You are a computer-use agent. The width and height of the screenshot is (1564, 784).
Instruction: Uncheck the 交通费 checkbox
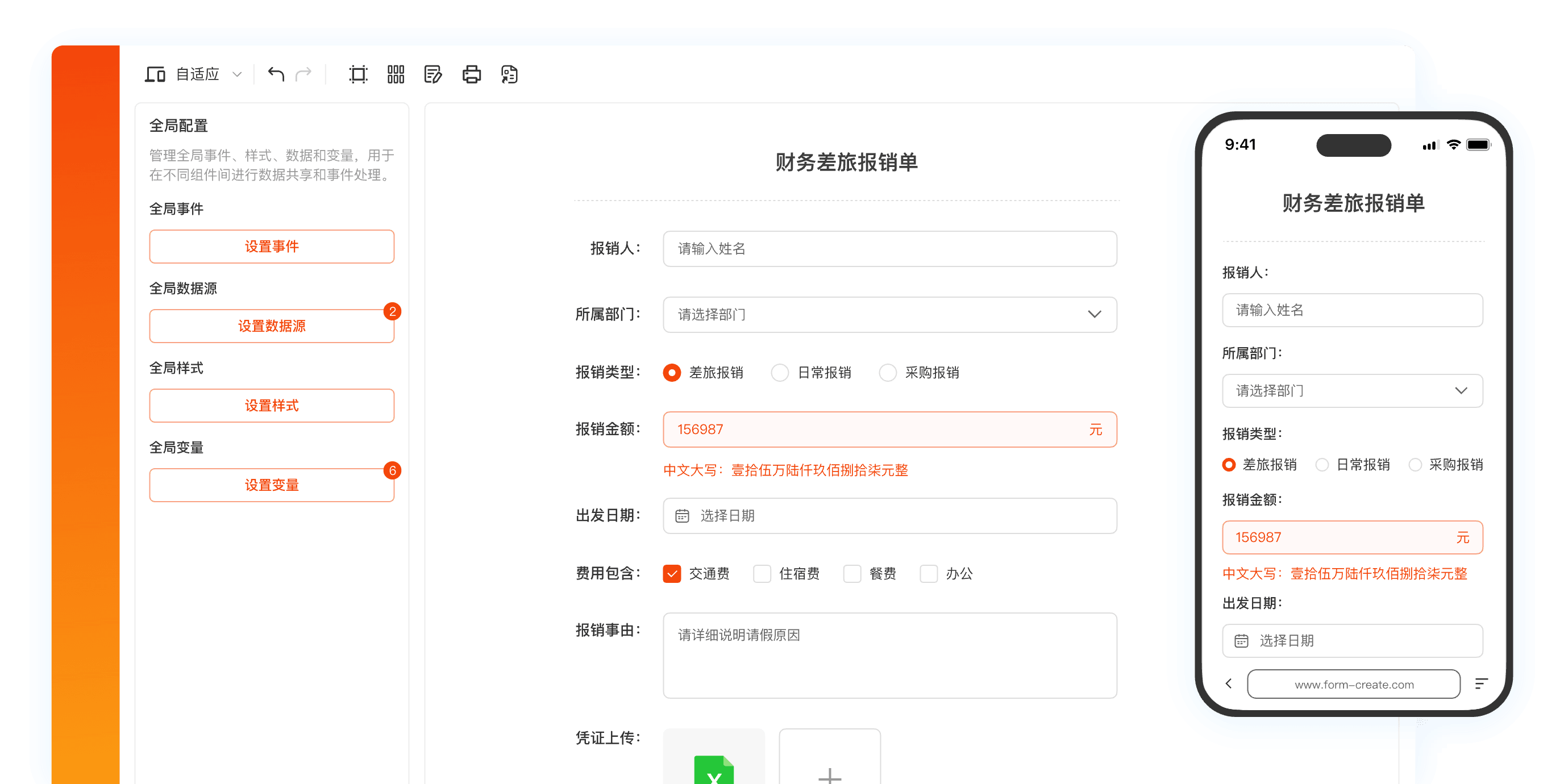(672, 573)
